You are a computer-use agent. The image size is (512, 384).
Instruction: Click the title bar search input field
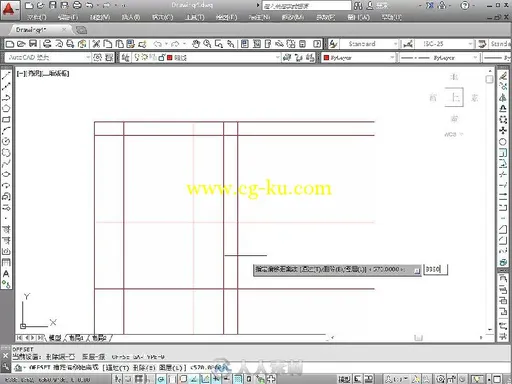click(x=307, y=5)
